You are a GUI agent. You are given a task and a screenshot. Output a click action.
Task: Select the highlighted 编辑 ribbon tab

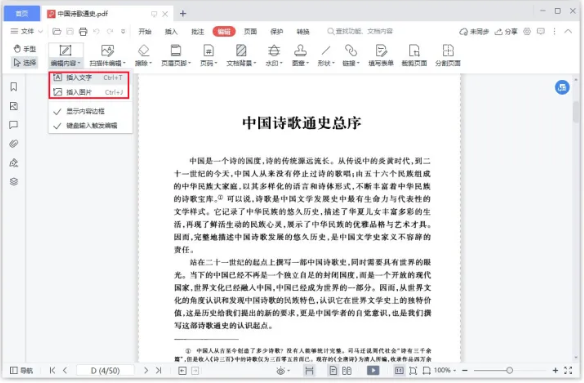pyautogui.click(x=224, y=32)
